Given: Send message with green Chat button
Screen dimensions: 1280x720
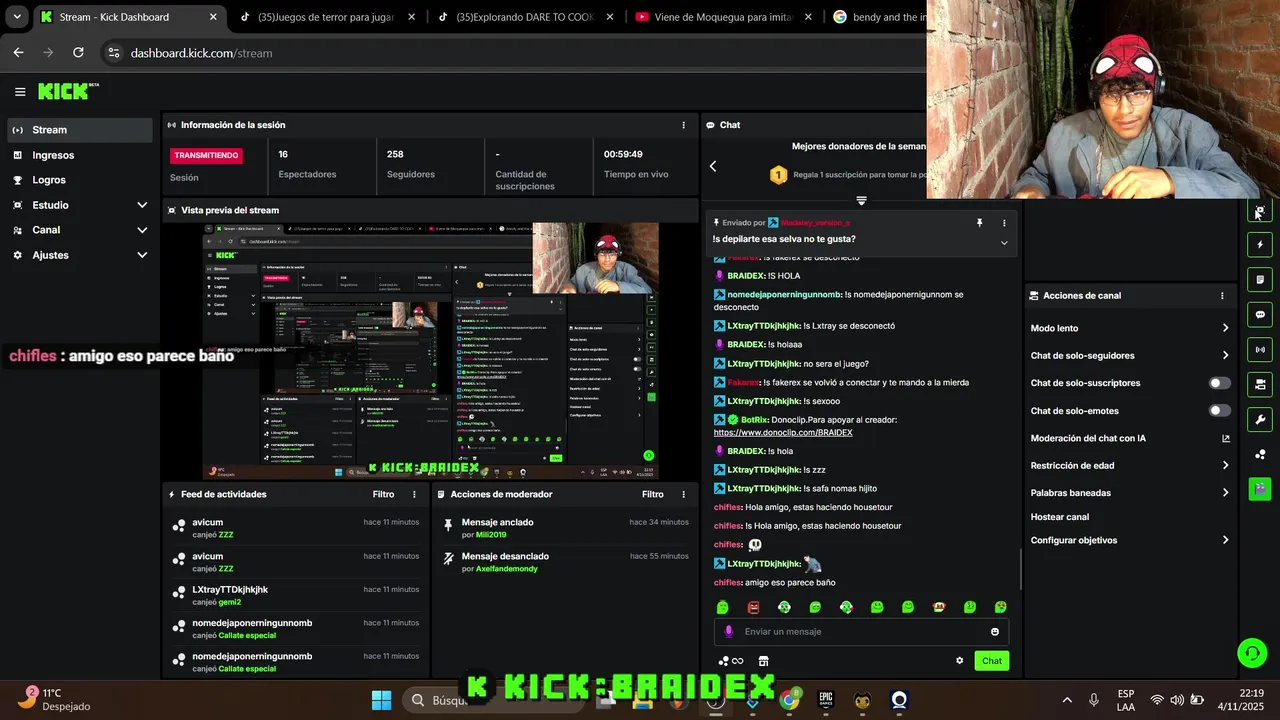Looking at the screenshot, I should 991,661.
